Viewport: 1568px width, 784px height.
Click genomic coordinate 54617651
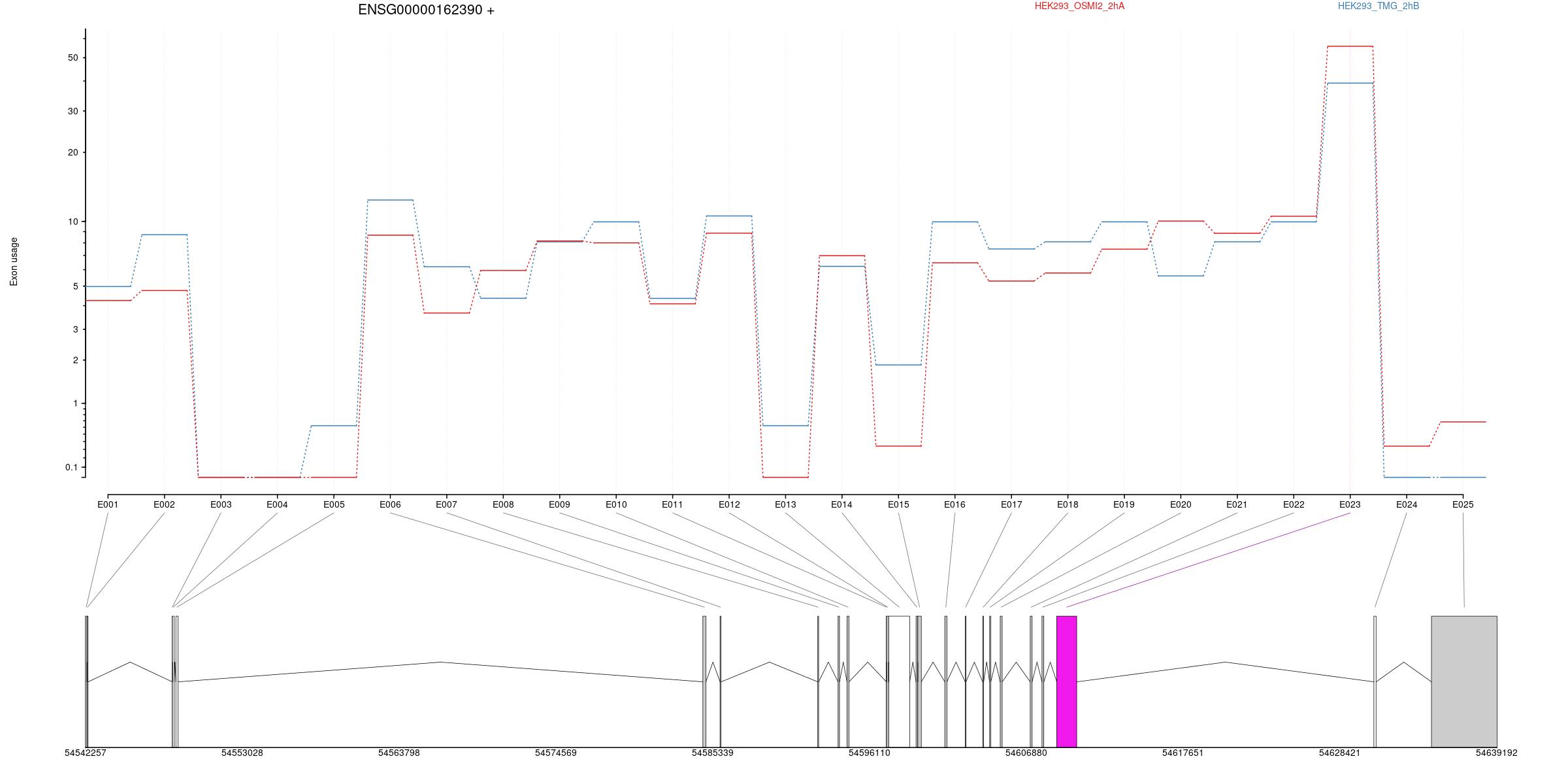pos(1183,753)
